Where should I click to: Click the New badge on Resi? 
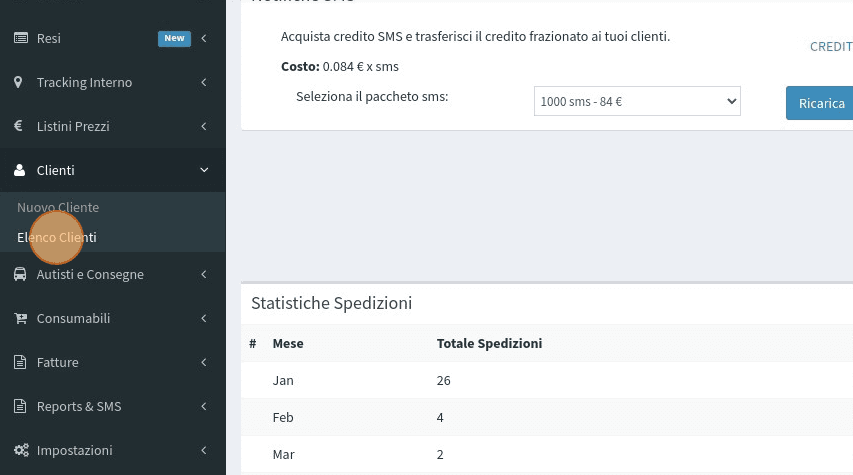coord(174,38)
